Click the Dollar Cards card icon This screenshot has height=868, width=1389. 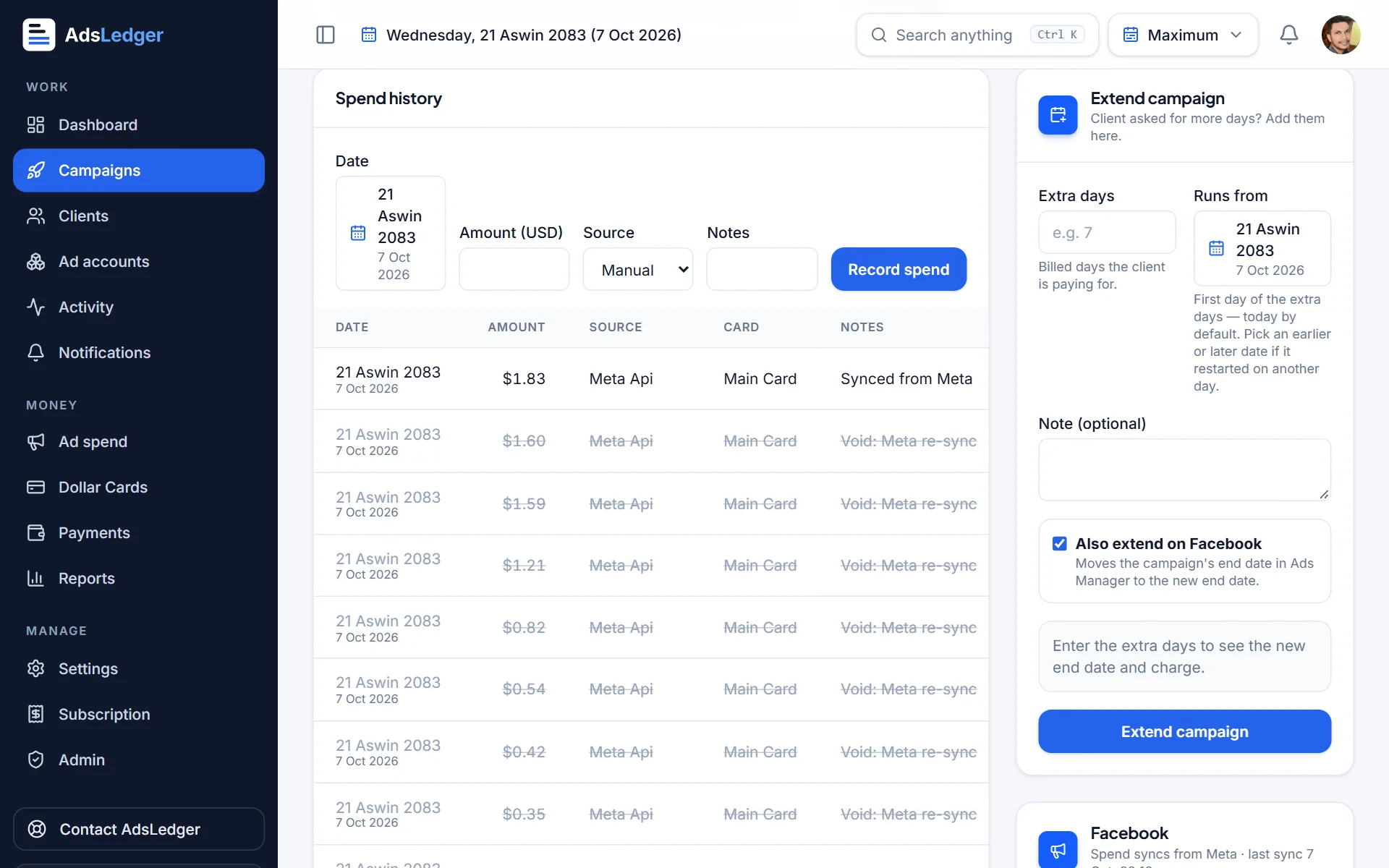tap(35, 487)
